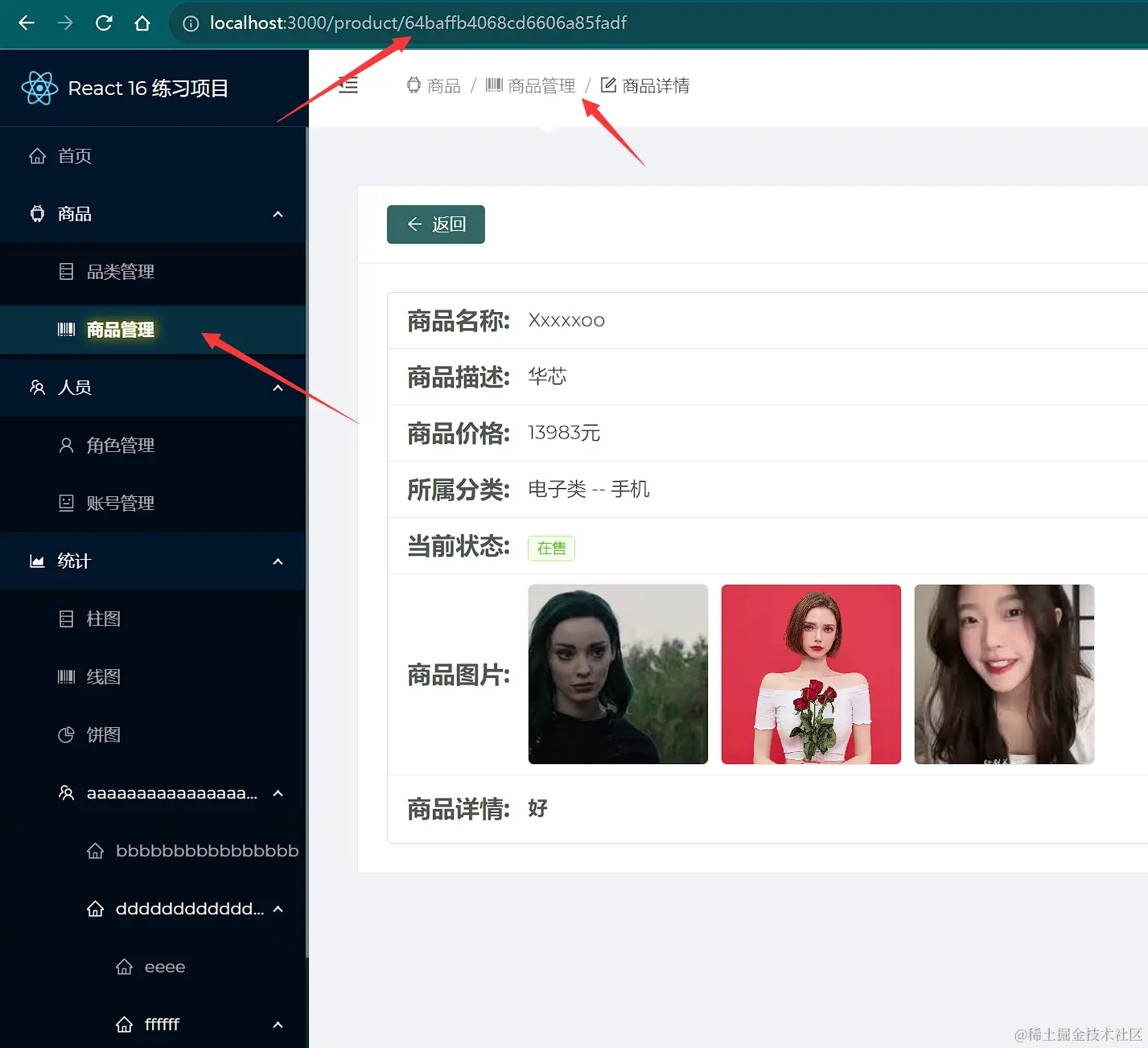View site information icon in address bar
The width and height of the screenshot is (1148, 1048).
coord(191,23)
